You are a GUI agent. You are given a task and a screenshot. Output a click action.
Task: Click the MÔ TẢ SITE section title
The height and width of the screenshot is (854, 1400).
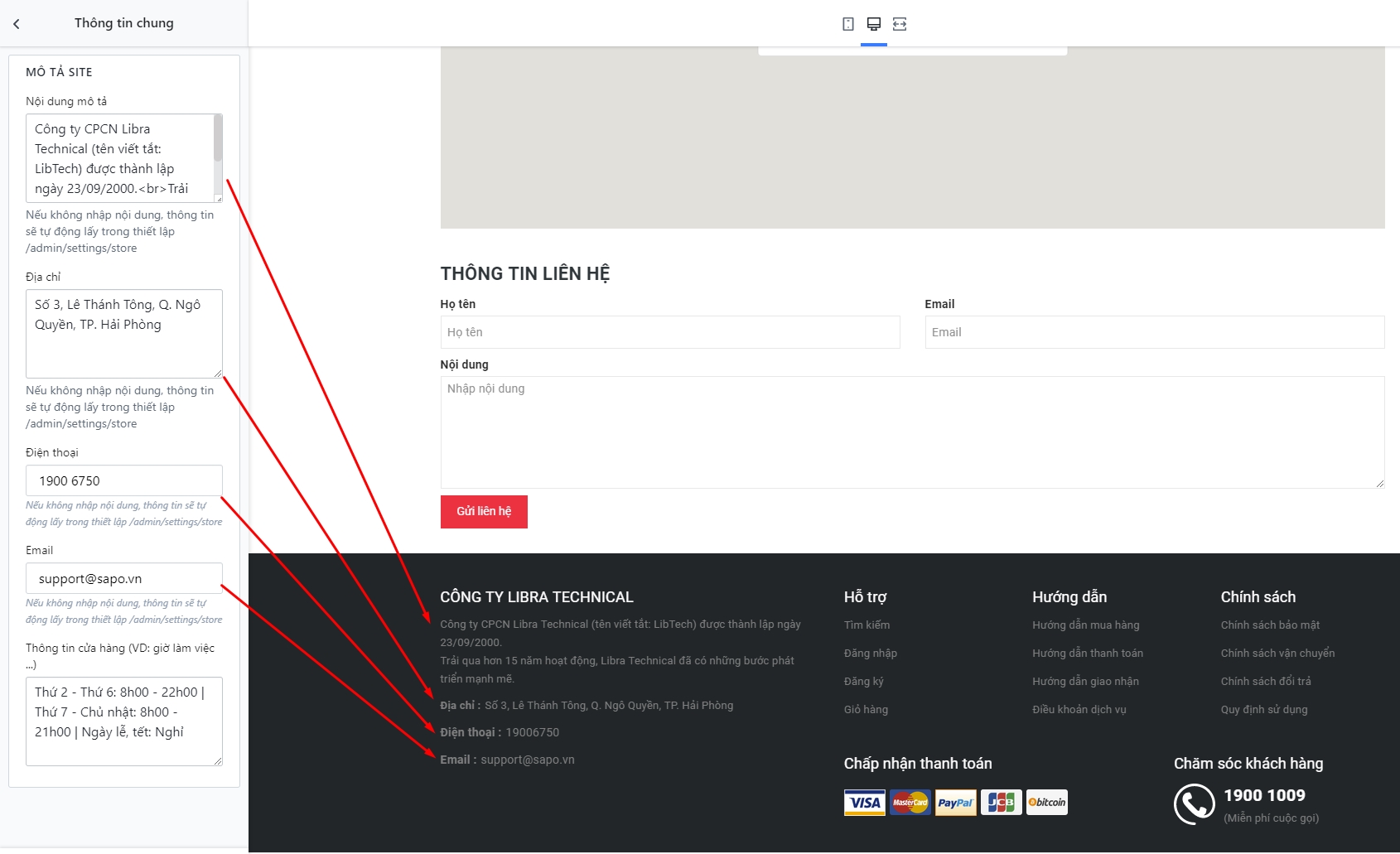click(59, 72)
